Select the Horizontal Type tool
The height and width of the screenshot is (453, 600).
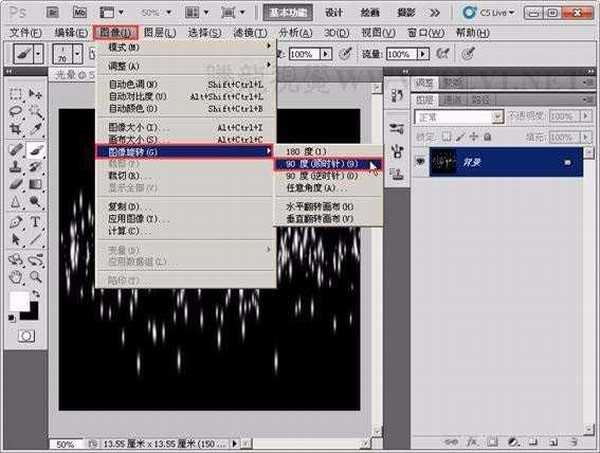36,221
